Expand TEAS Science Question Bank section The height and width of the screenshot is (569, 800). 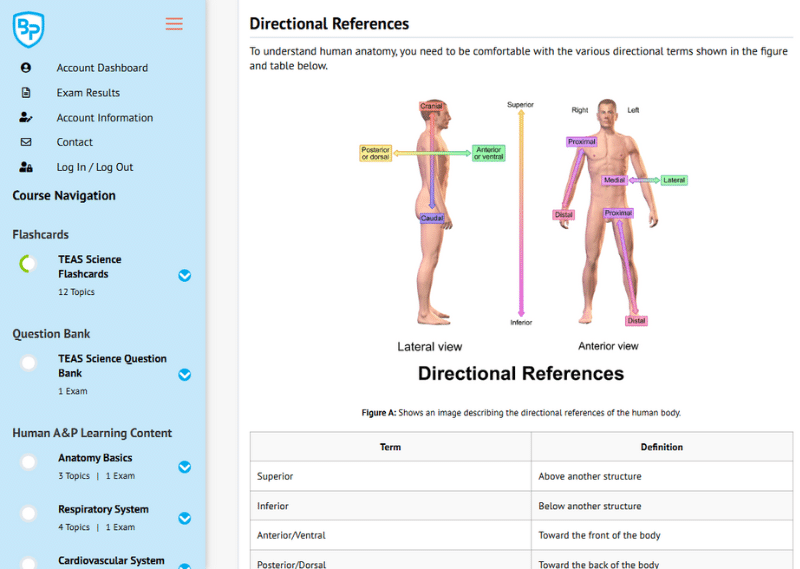[185, 375]
